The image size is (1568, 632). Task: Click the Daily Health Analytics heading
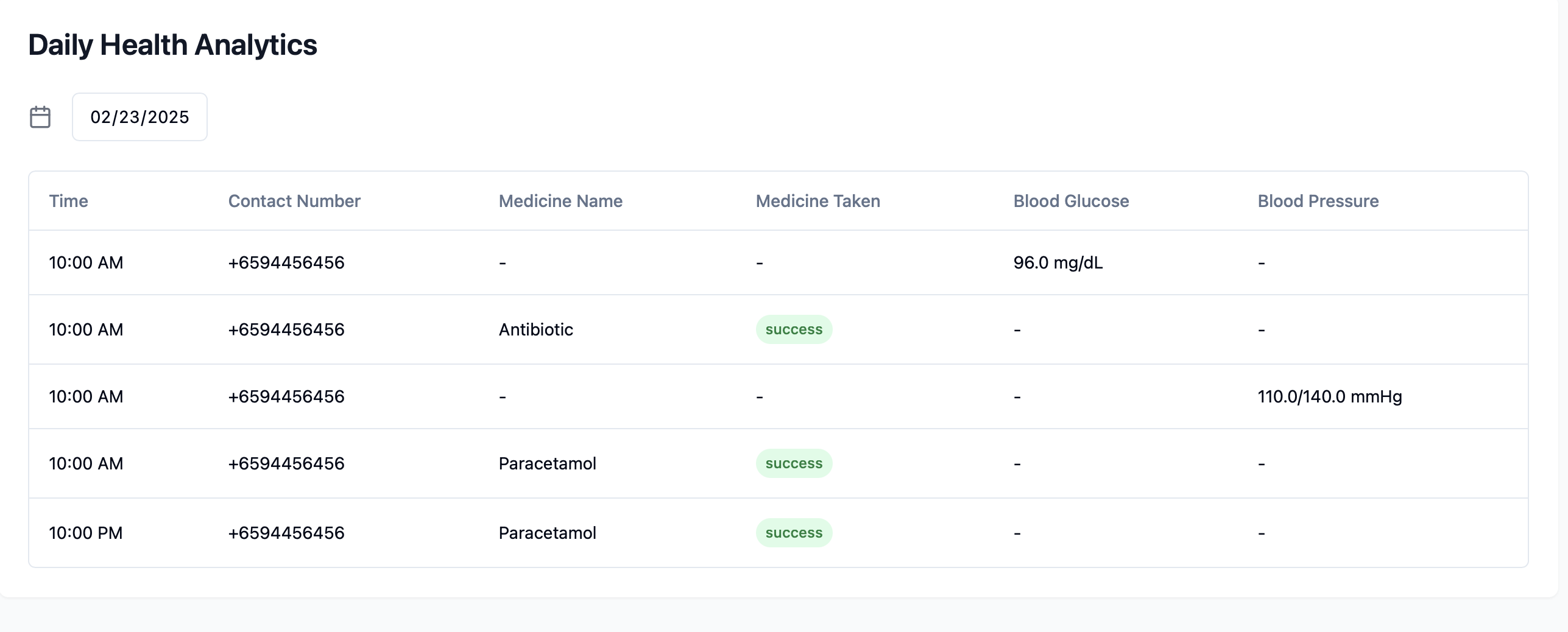click(x=172, y=45)
